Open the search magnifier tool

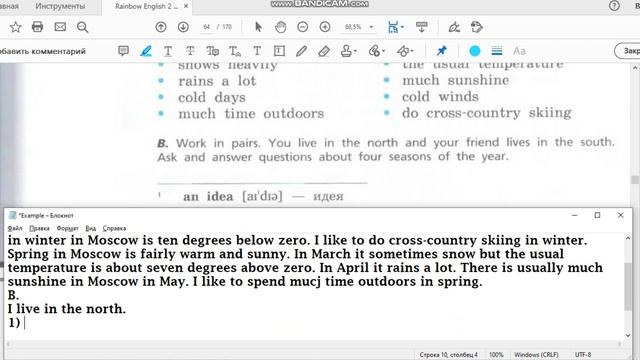[82, 27]
